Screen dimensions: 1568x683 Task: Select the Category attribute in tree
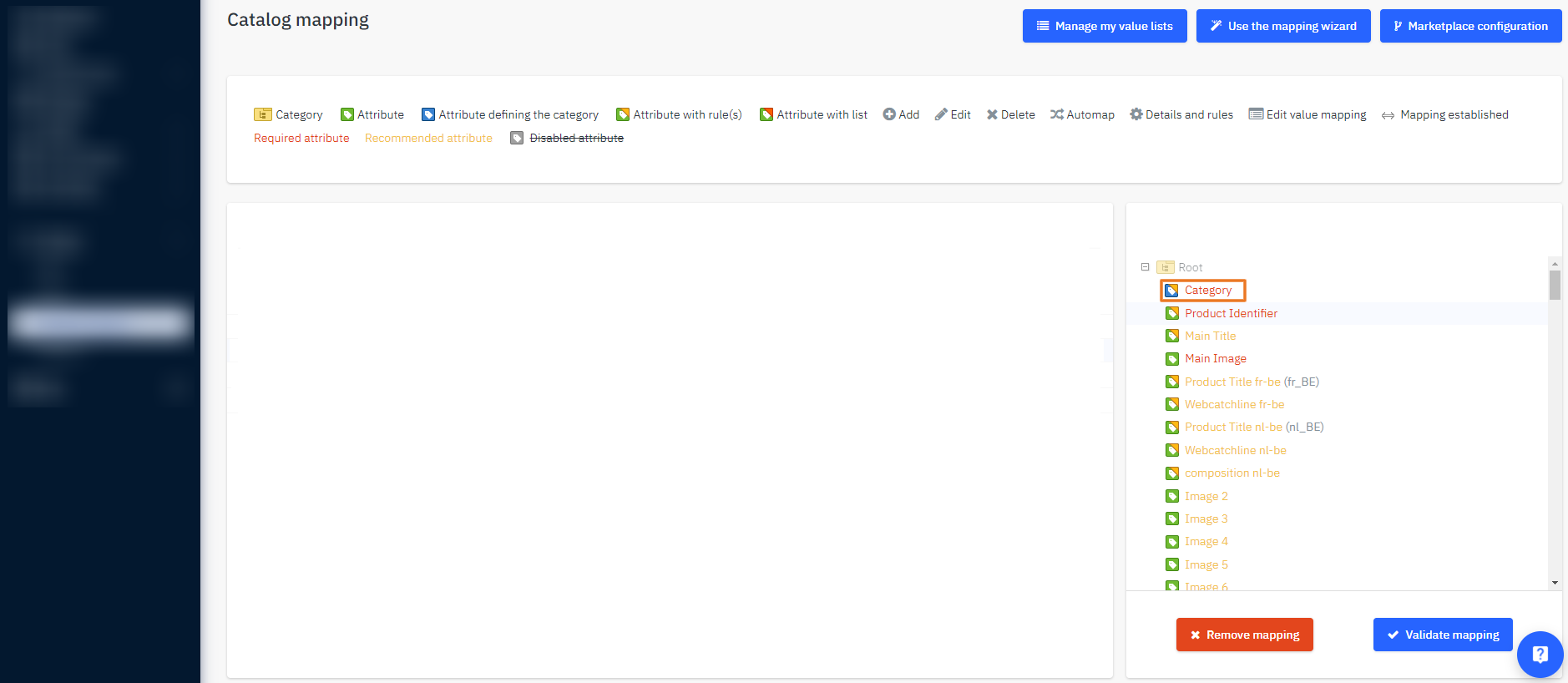click(1207, 291)
